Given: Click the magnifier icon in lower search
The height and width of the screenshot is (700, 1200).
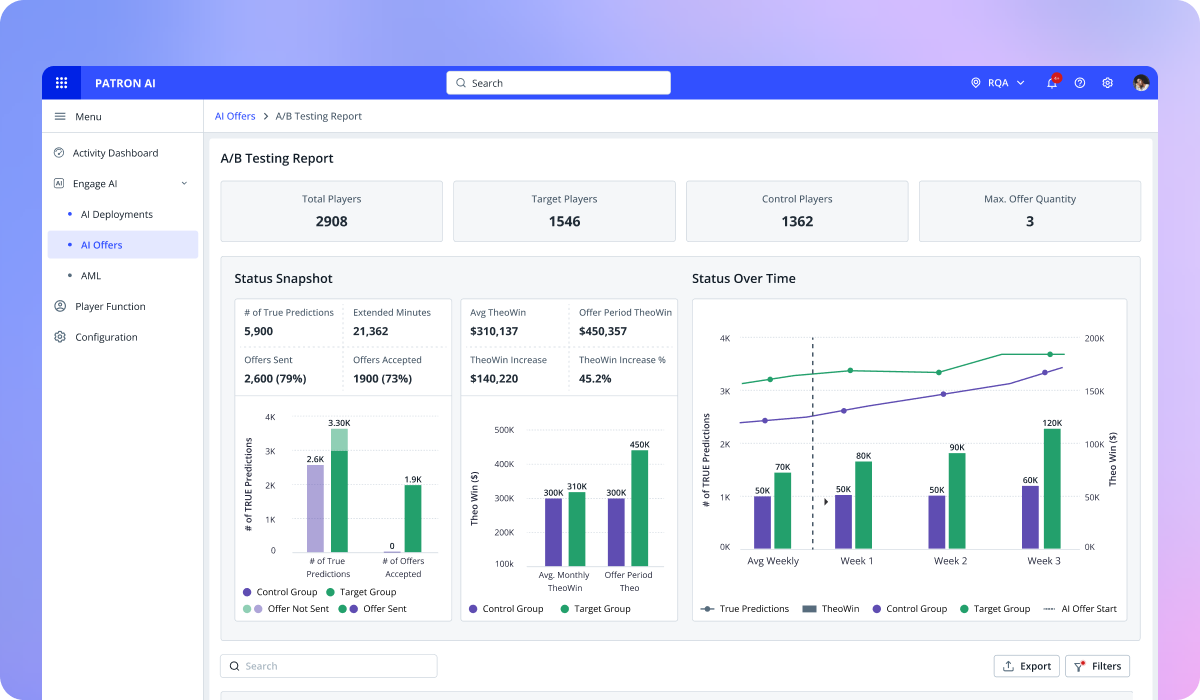Looking at the screenshot, I should (235, 666).
